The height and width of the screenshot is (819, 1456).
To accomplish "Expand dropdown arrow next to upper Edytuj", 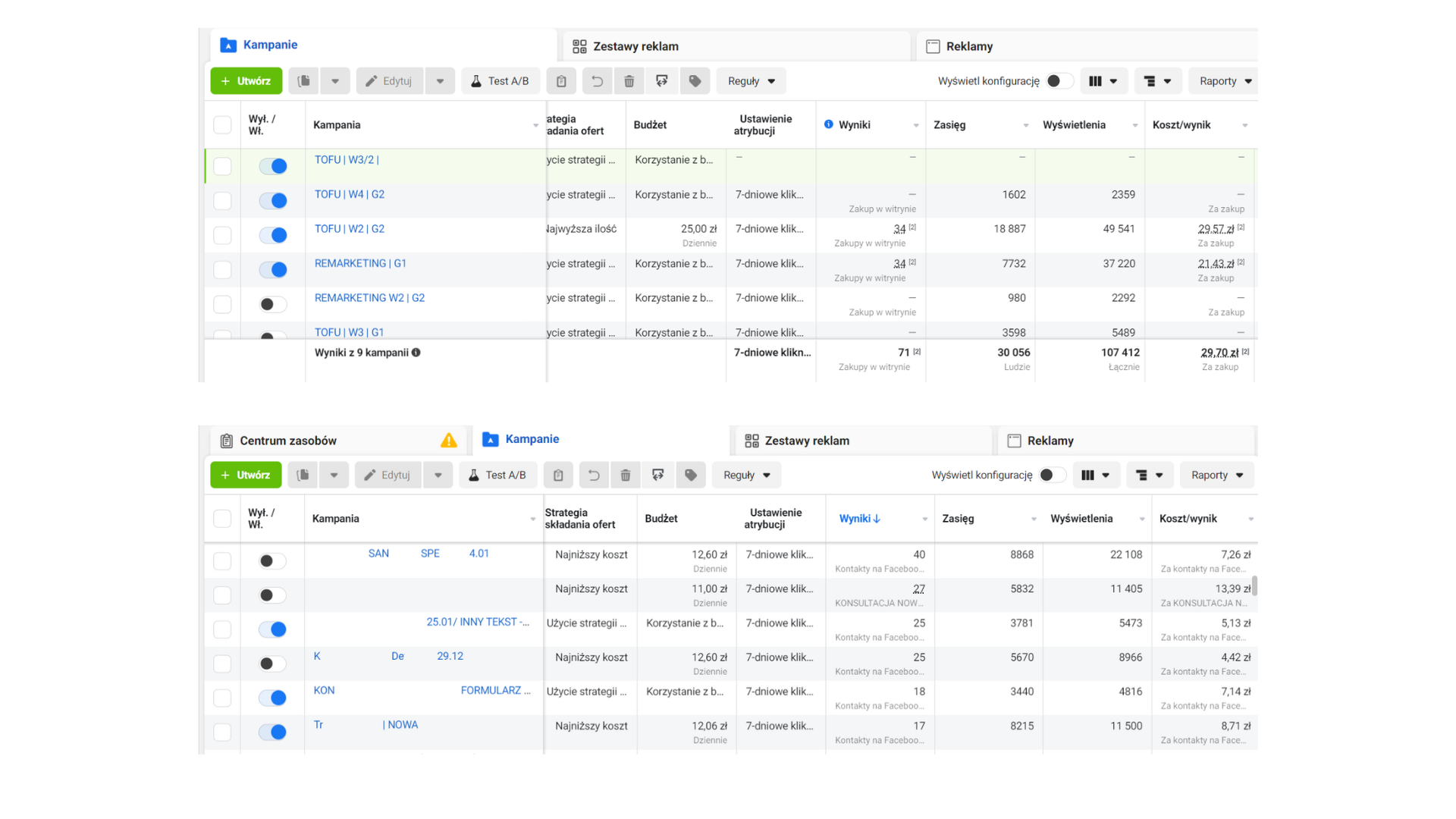I will [x=440, y=81].
